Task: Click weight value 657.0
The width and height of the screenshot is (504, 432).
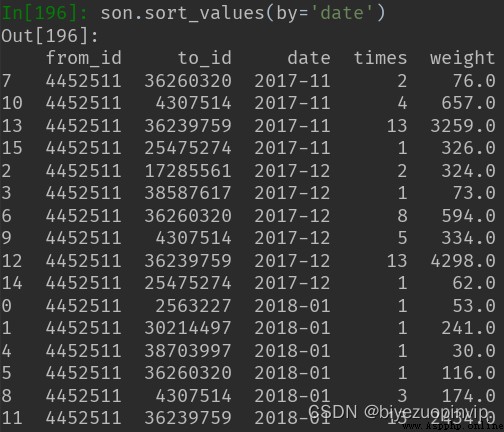Action: click(x=468, y=103)
